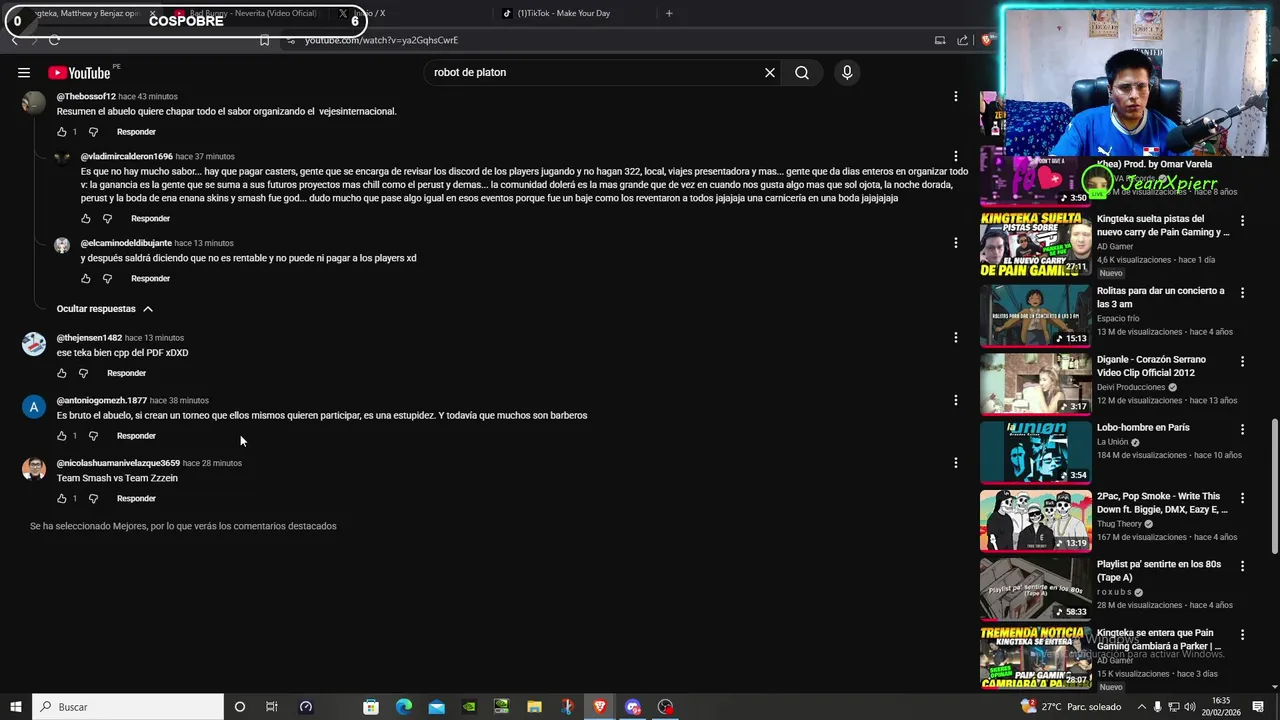The height and width of the screenshot is (720, 1280).
Task: Dislike the comment by @nicolashuamanivelazque3659
Action: (x=93, y=498)
